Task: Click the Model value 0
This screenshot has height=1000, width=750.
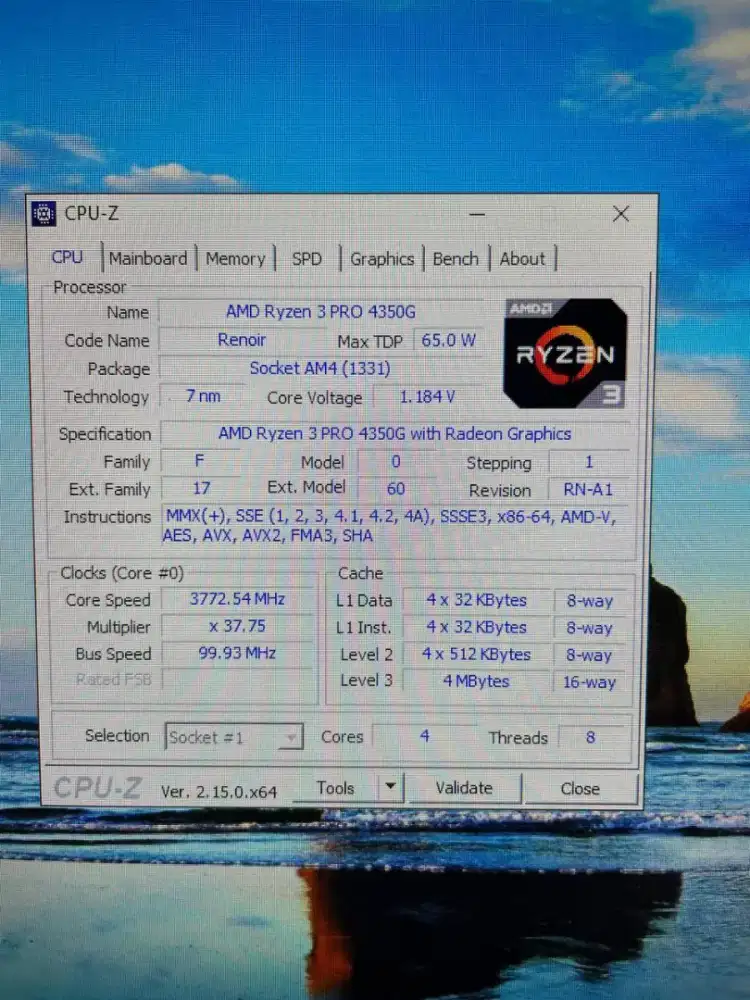Action: [396, 462]
